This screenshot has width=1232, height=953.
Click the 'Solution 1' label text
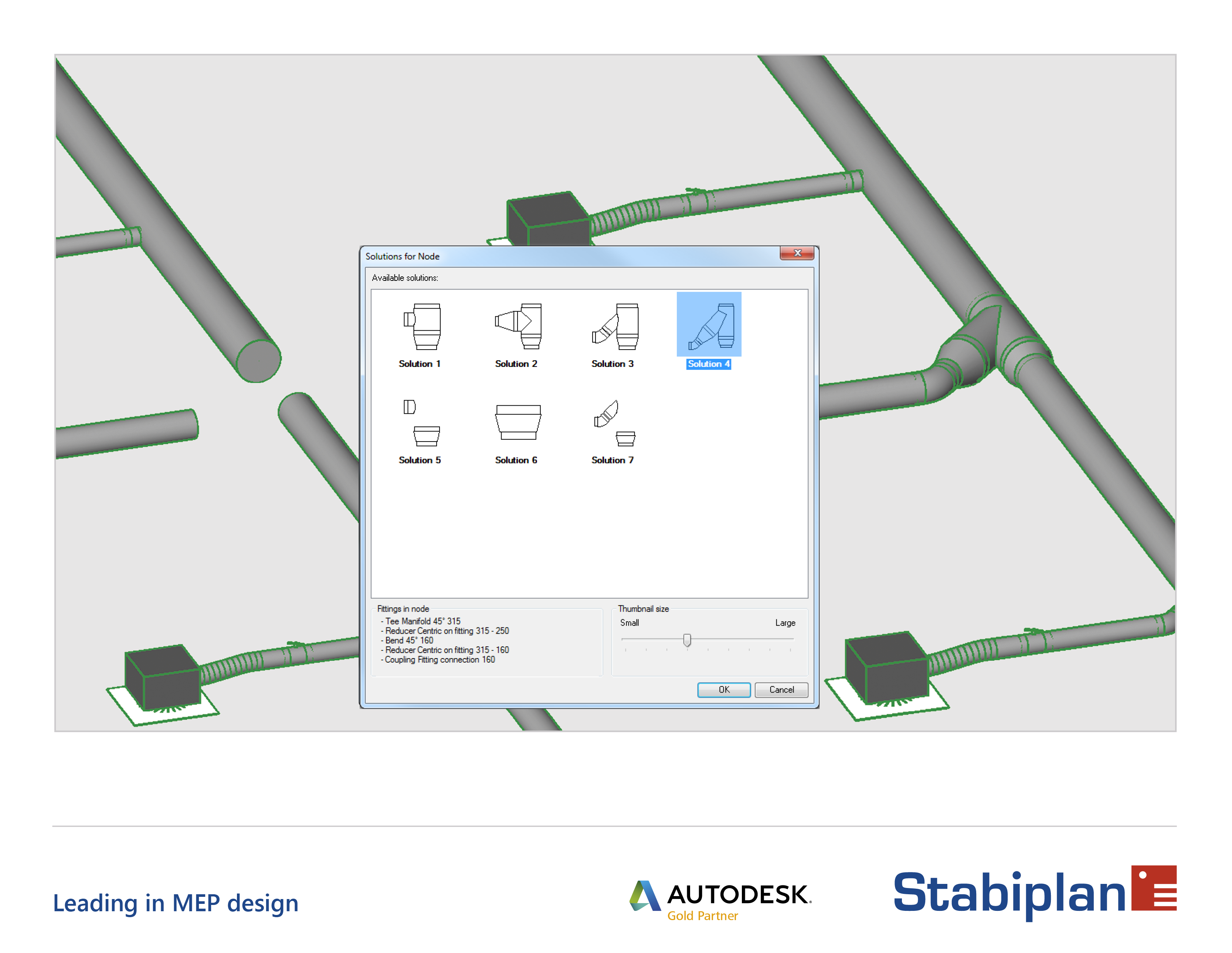coord(420,364)
